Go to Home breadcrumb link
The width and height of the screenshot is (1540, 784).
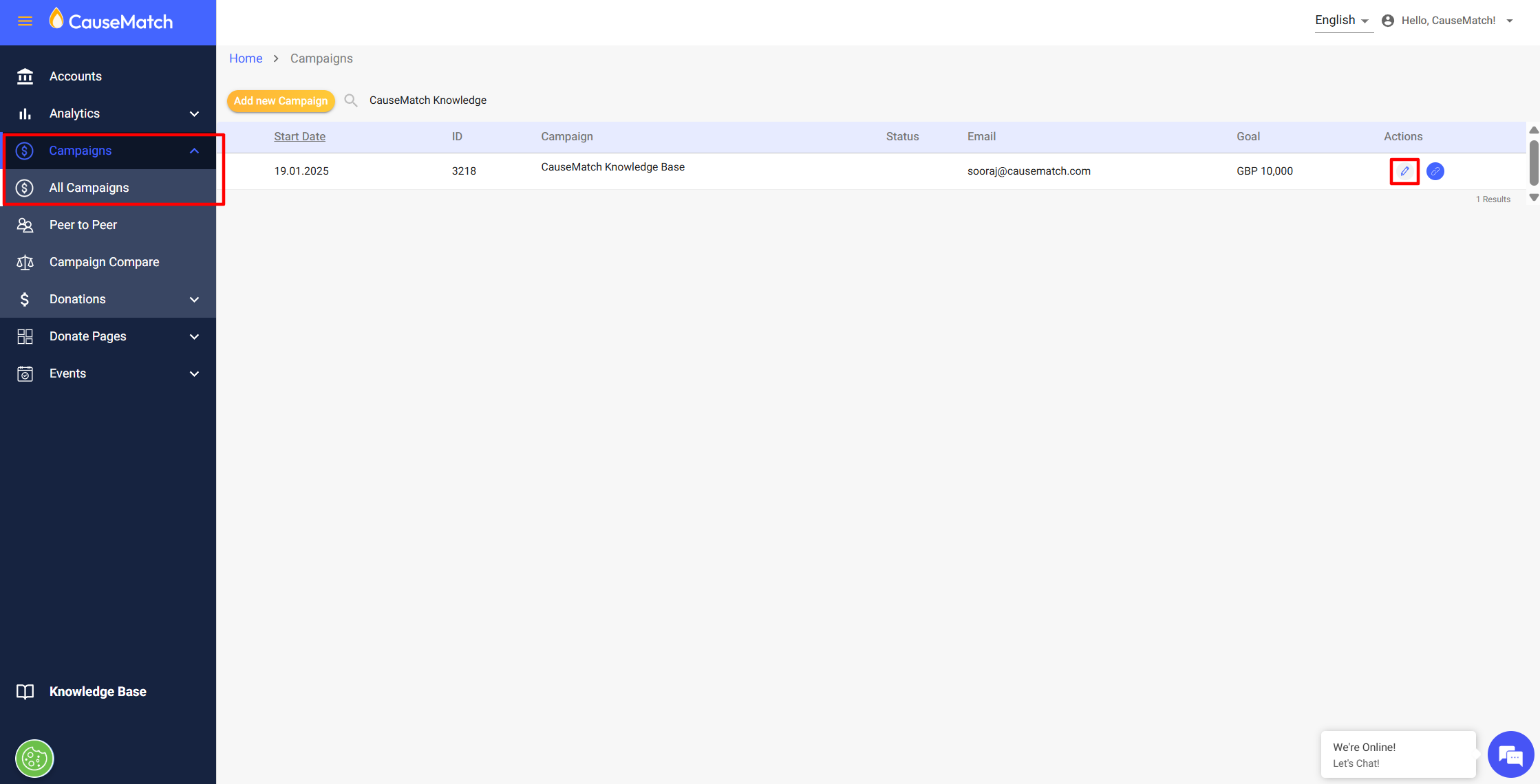coord(246,58)
